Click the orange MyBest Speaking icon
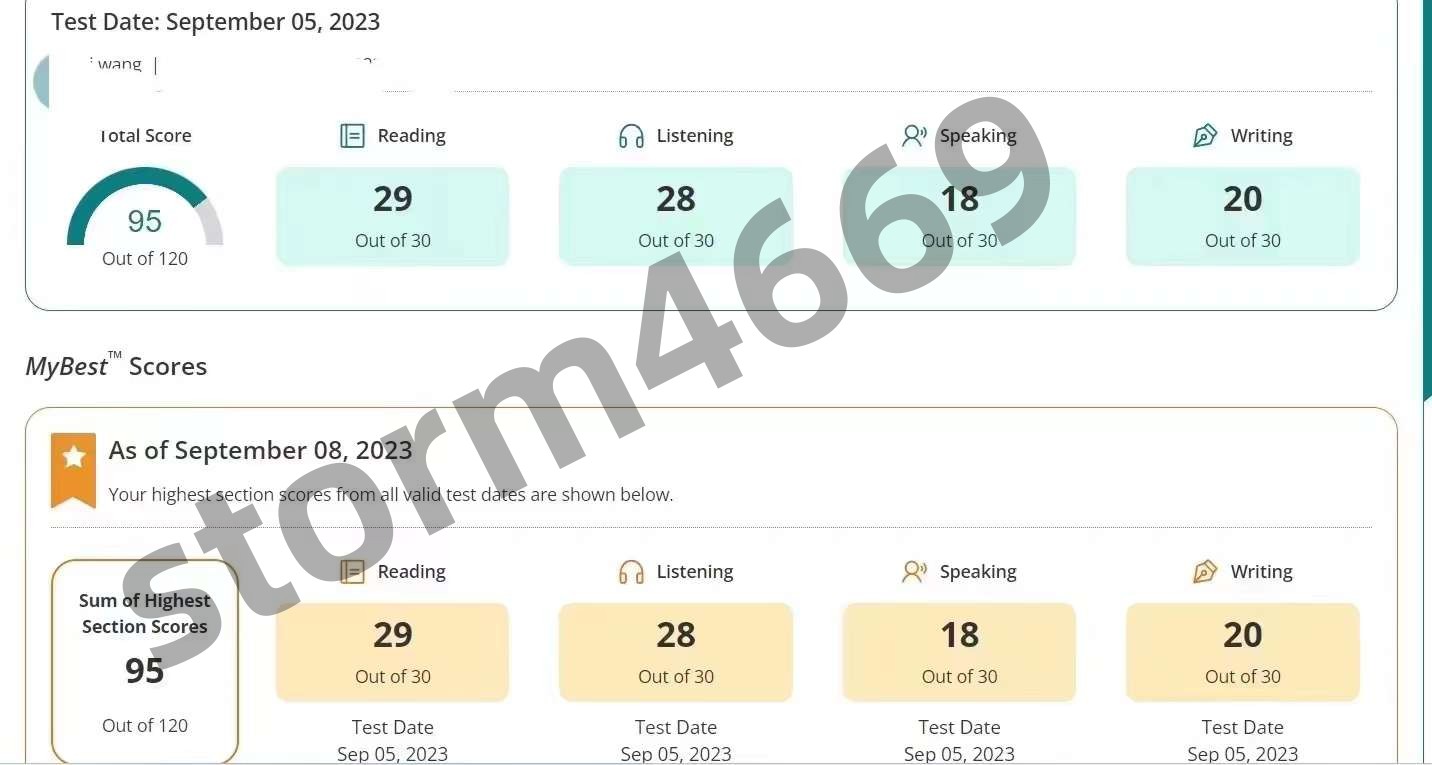This screenshot has height=765, width=1432. (x=914, y=572)
